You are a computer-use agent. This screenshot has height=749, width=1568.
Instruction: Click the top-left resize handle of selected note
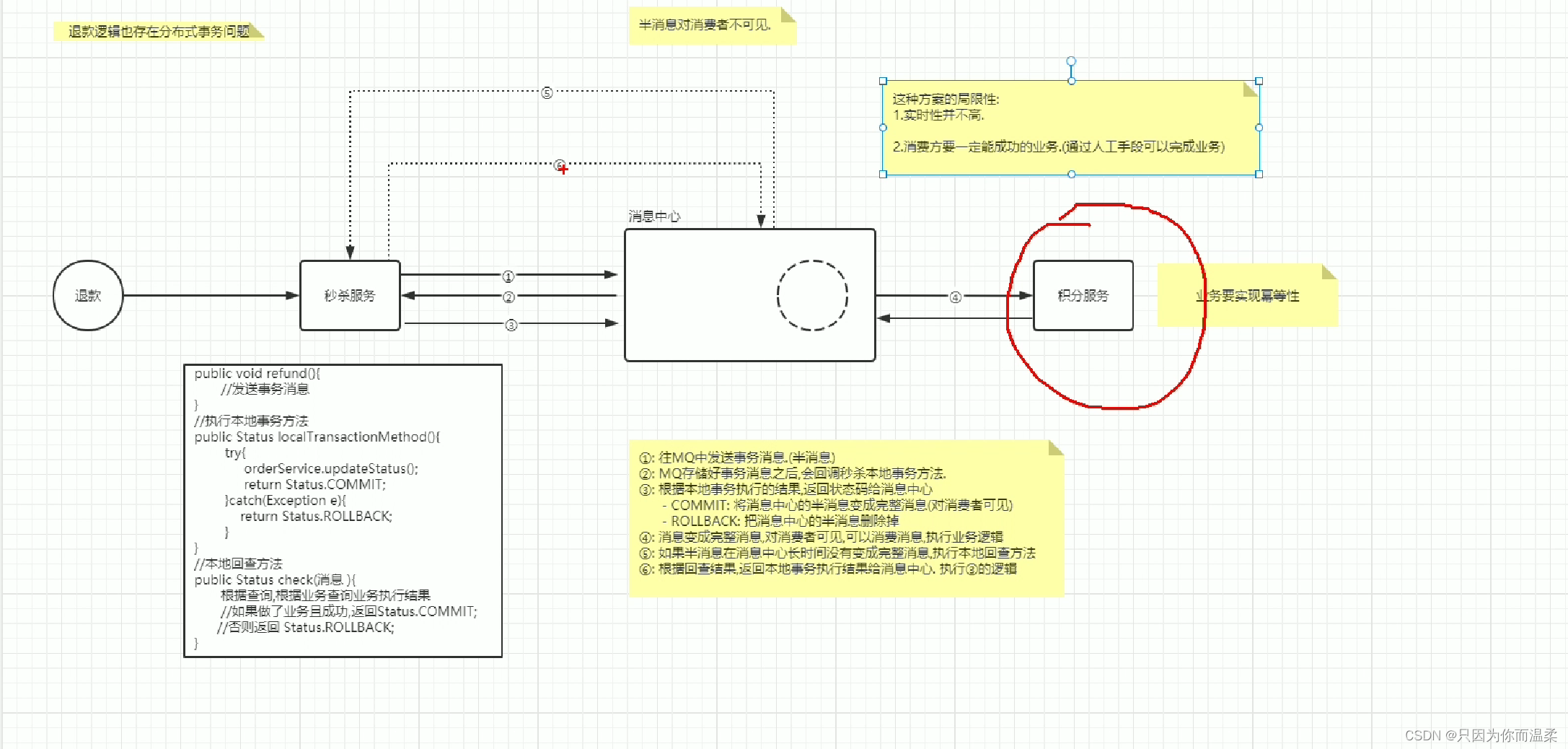click(883, 82)
